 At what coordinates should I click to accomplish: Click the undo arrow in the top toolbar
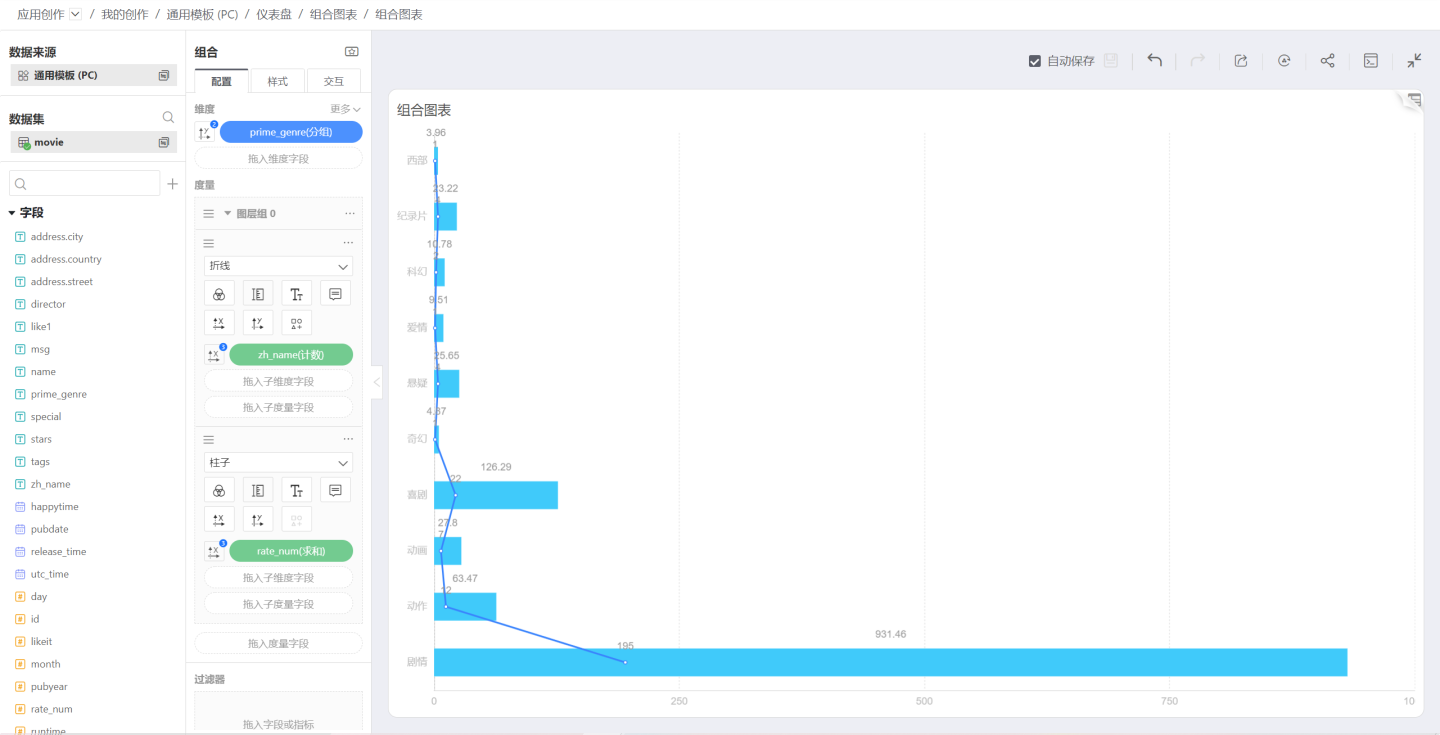[x=1154, y=61]
